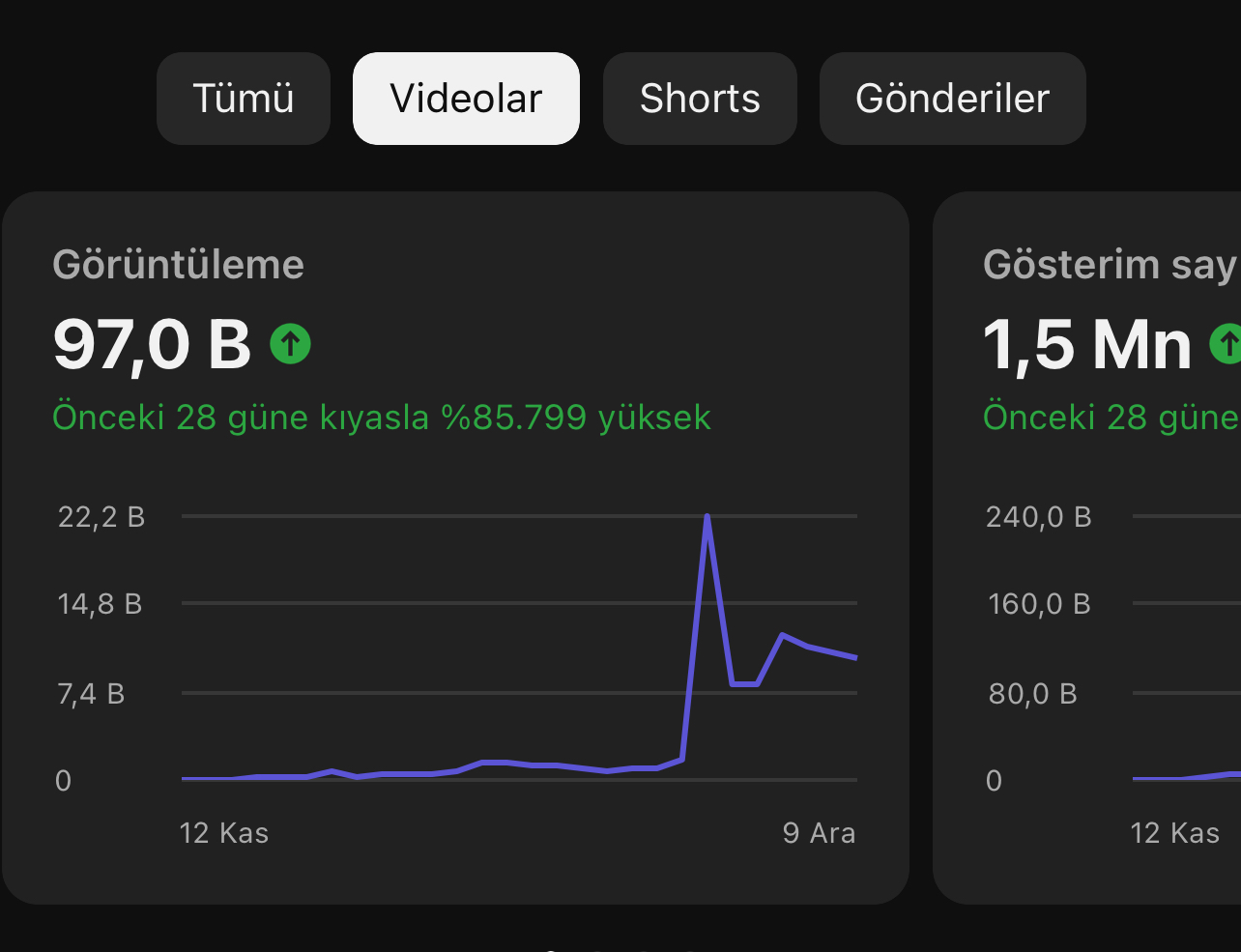
Task: Click the 14,8 B axis label
Action: pyautogui.click(x=100, y=604)
